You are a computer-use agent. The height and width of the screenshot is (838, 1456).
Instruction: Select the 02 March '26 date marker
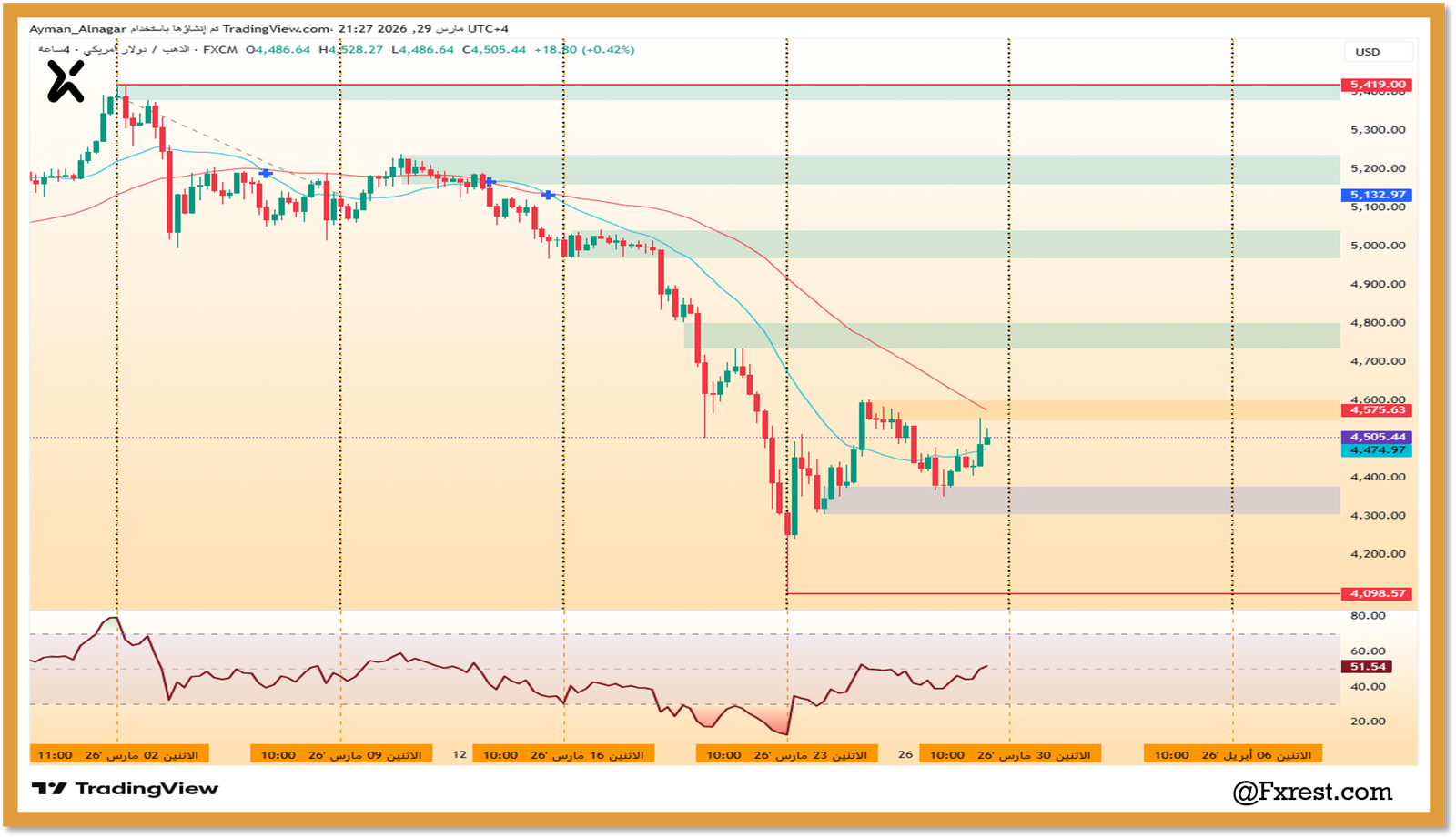[119, 755]
